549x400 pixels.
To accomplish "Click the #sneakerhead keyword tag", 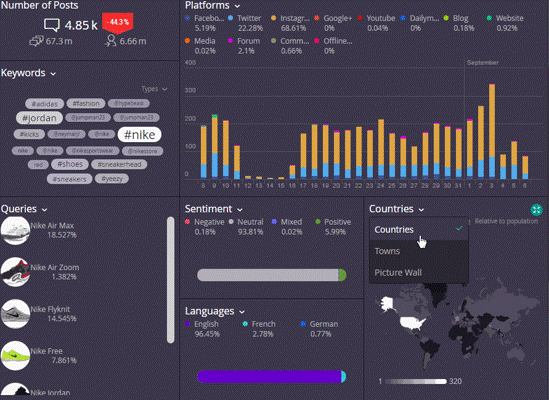I will tap(119, 164).
